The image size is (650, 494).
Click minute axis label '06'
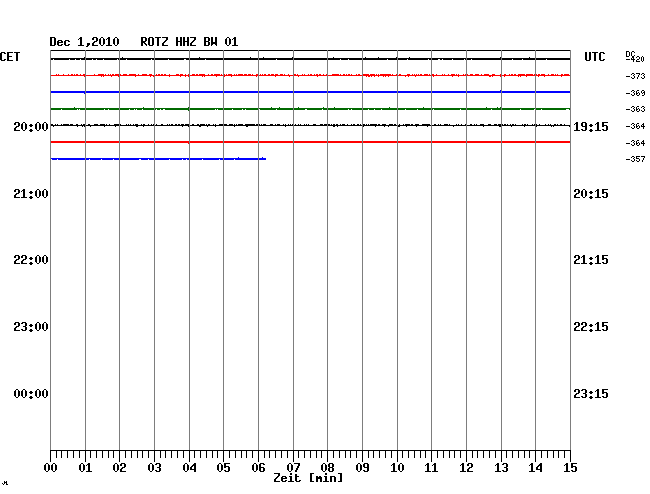[x=258, y=468]
